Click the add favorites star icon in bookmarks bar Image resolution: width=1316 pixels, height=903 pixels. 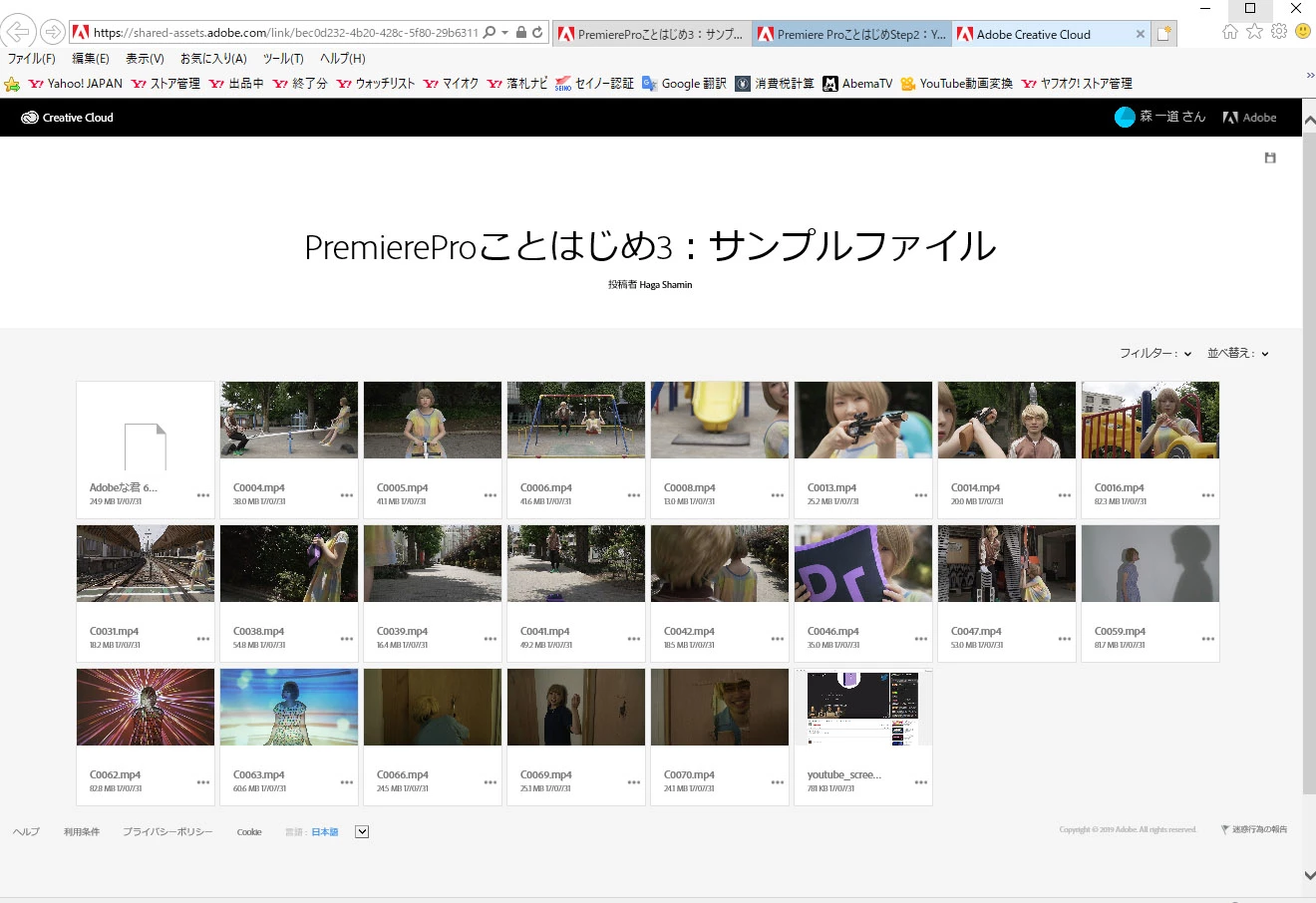(x=12, y=84)
